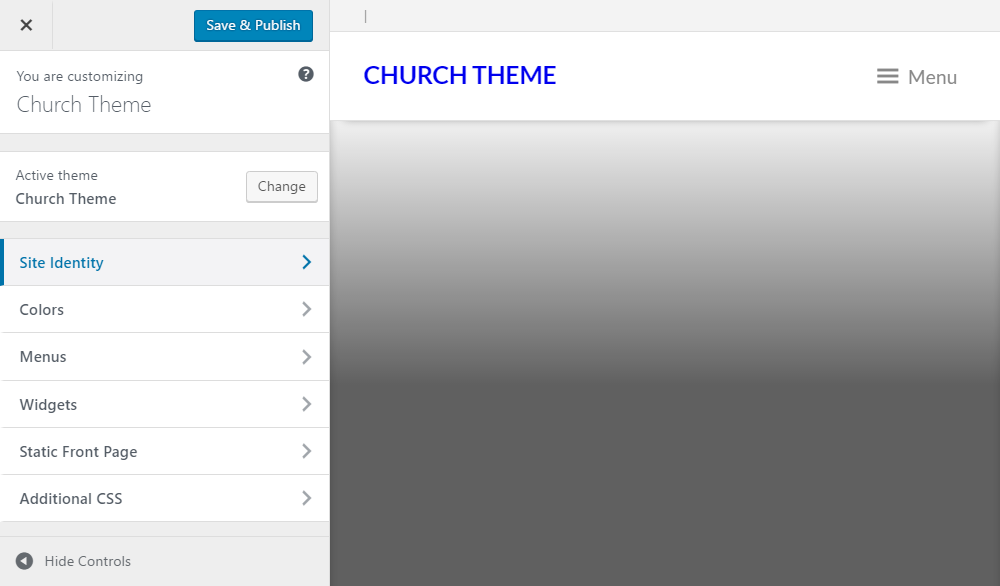Open the help question mark icon
The image size is (1000, 586).
click(306, 75)
